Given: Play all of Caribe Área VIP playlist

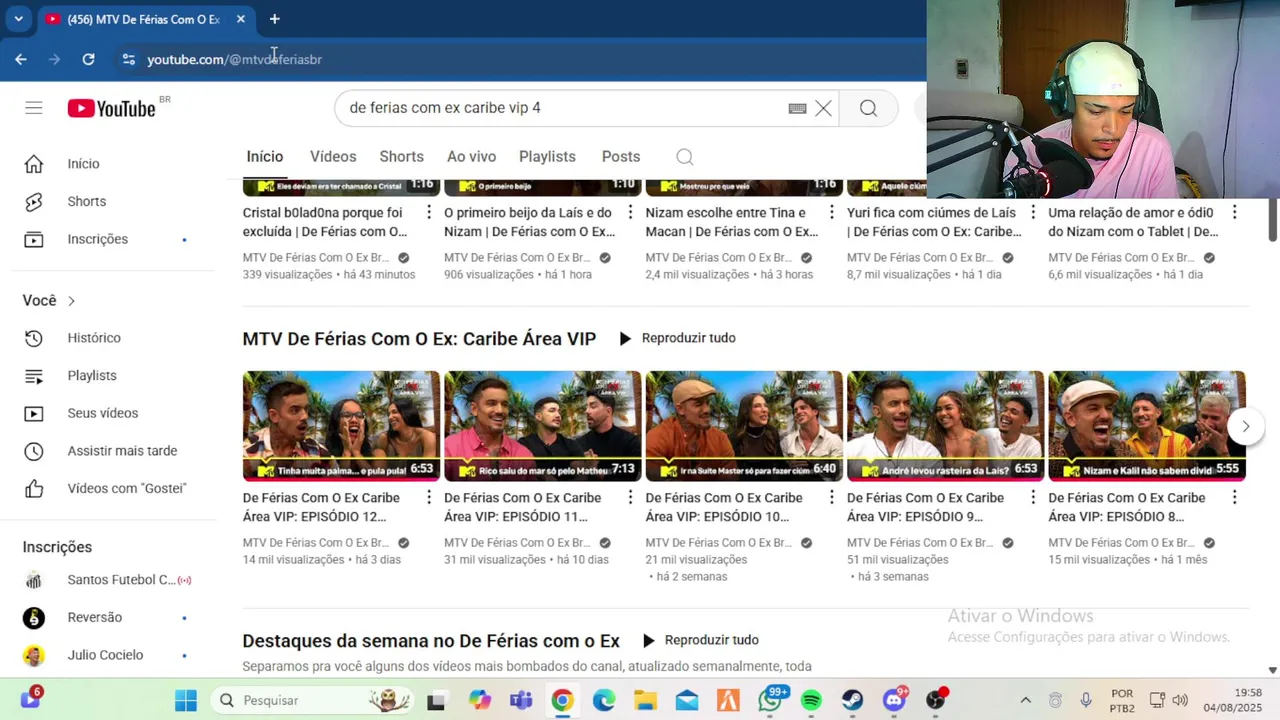Looking at the screenshot, I should (x=676, y=338).
